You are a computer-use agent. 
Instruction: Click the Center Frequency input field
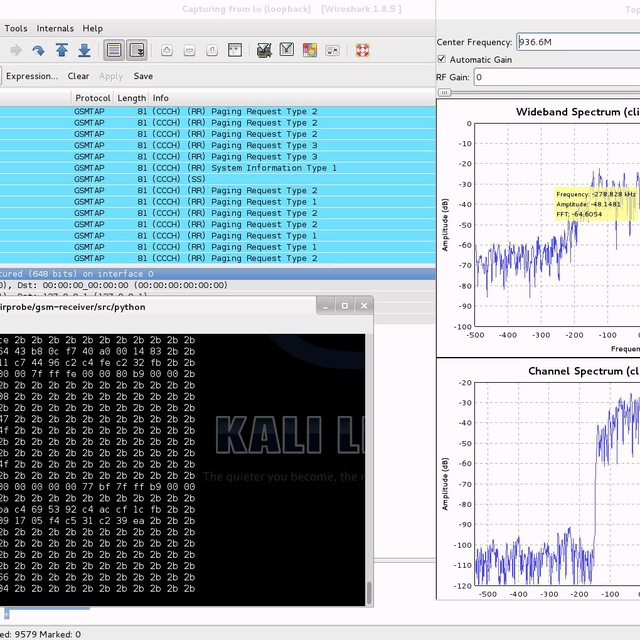tap(578, 42)
